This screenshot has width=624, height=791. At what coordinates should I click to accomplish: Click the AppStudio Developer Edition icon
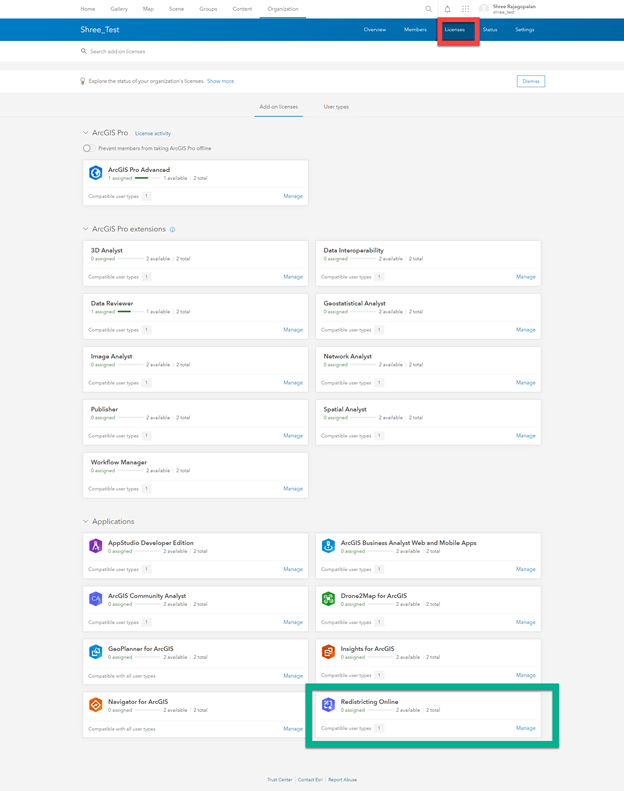tap(96, 546)
